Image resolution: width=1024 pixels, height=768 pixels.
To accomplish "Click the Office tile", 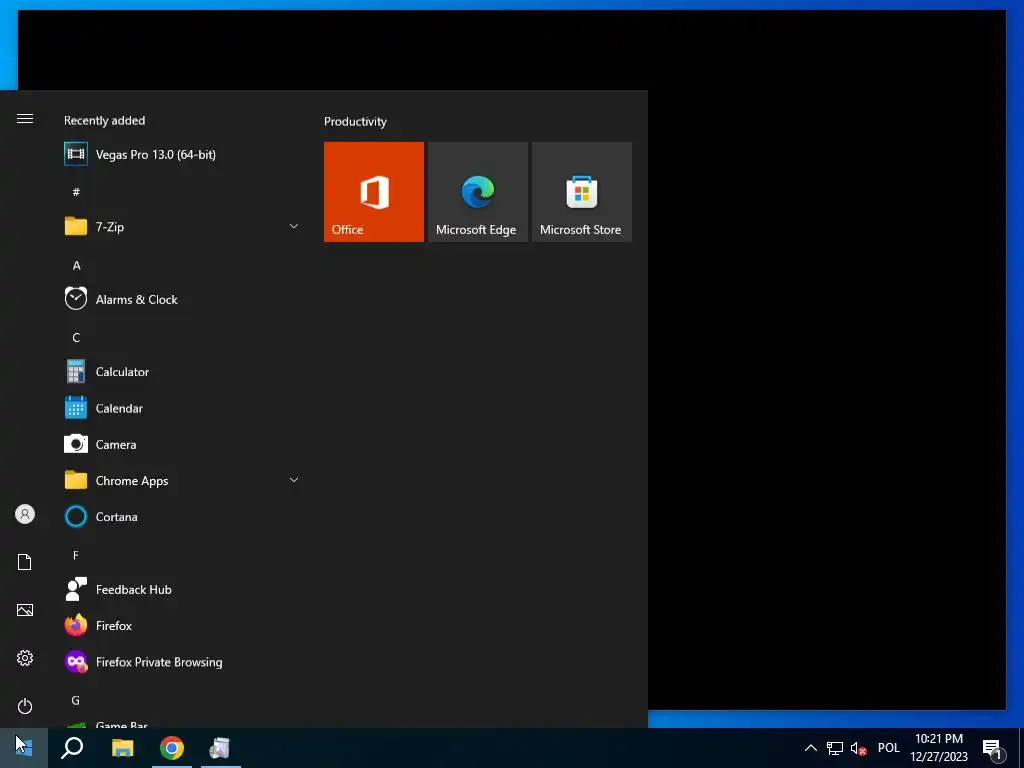I will click(374, 192).
